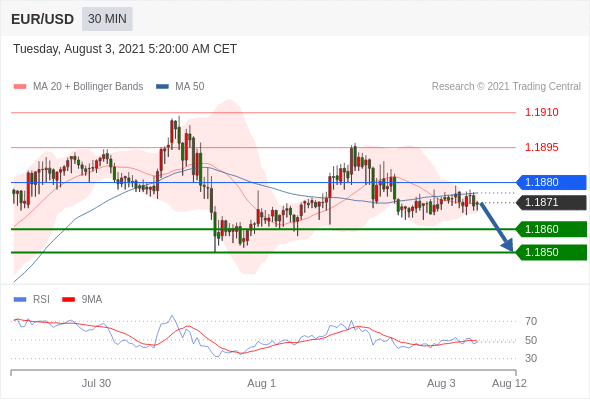Select the Jul 30 date marker
The width and height of the screenshot is (590, 400).
(96, 383)
